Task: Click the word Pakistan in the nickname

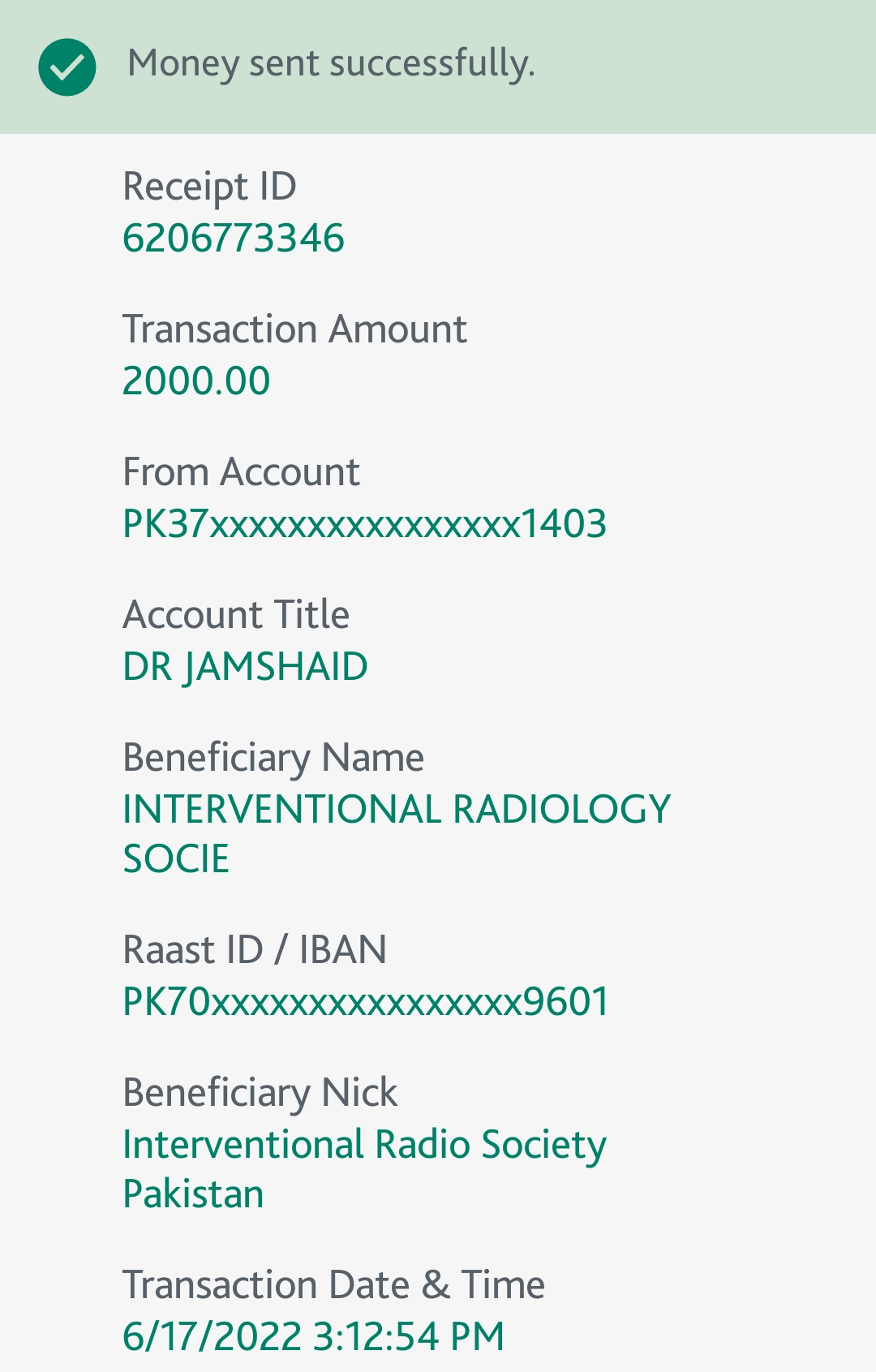Action: click(193, 1194)
